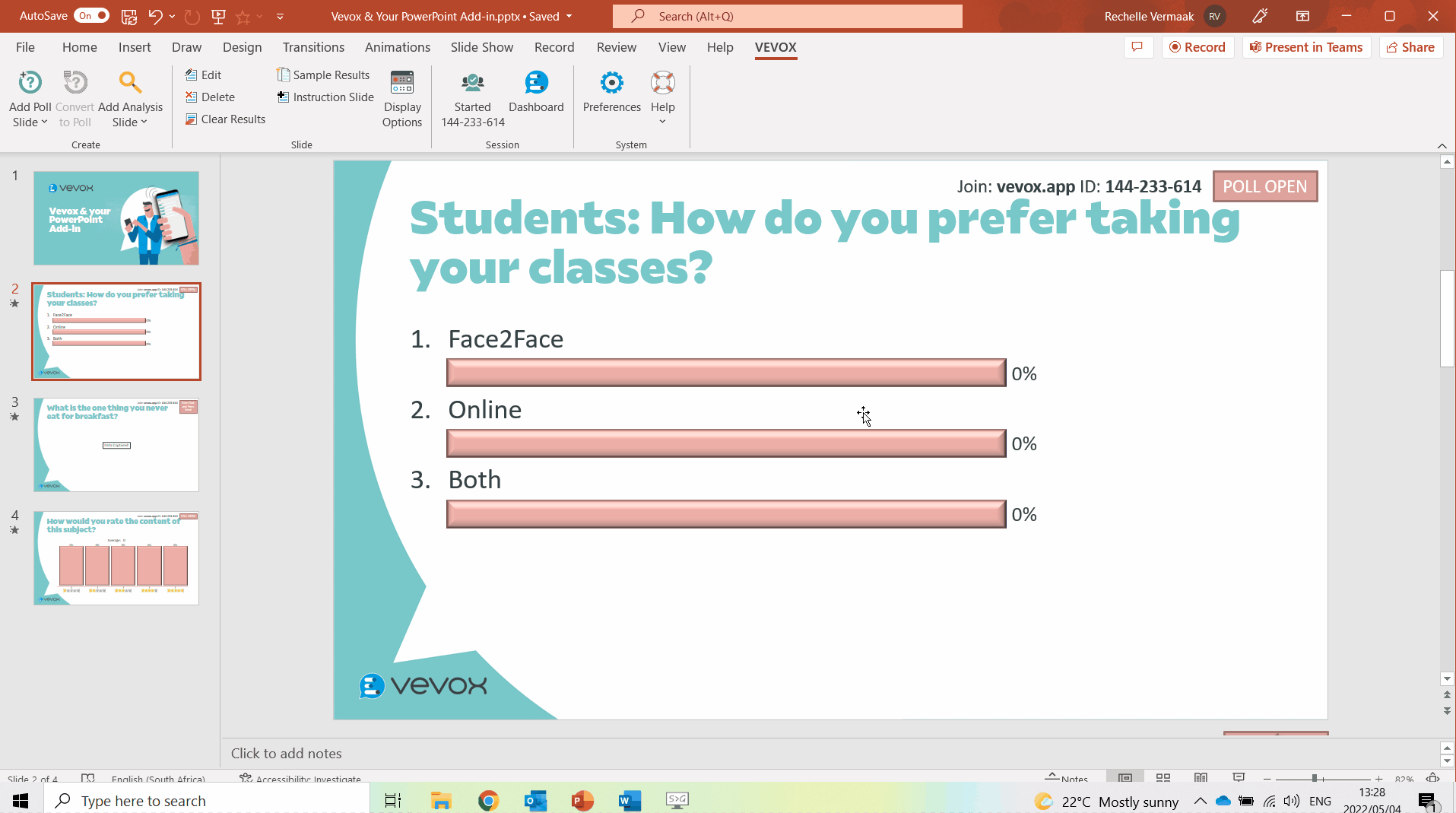Click the Save icon in title bar
This screenshot has height=813, width=1456.
pyautogui.click(x=129, y=16)
